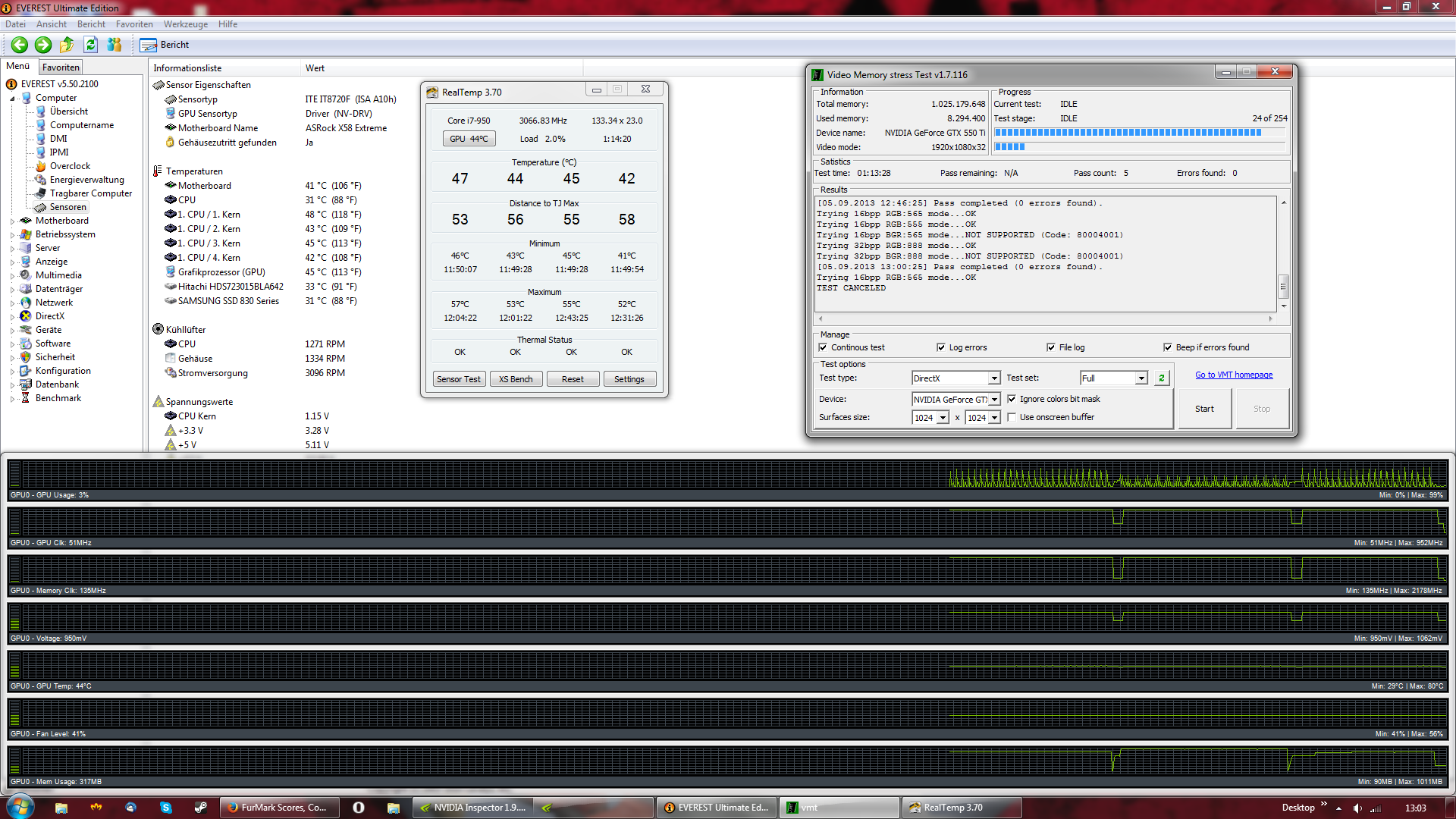Viewport: 1456px width, 819px height.
Task: Open the Test type DirectX dropdown
Action: pos(993,378)
